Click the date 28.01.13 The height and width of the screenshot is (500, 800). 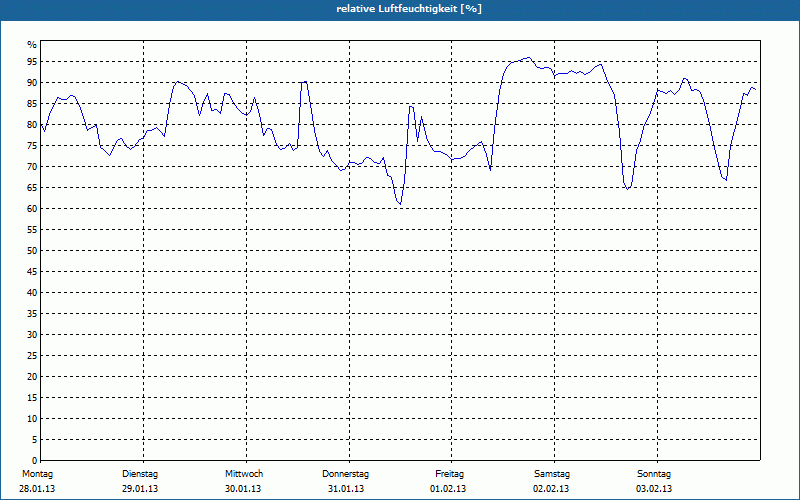(37, 489)
